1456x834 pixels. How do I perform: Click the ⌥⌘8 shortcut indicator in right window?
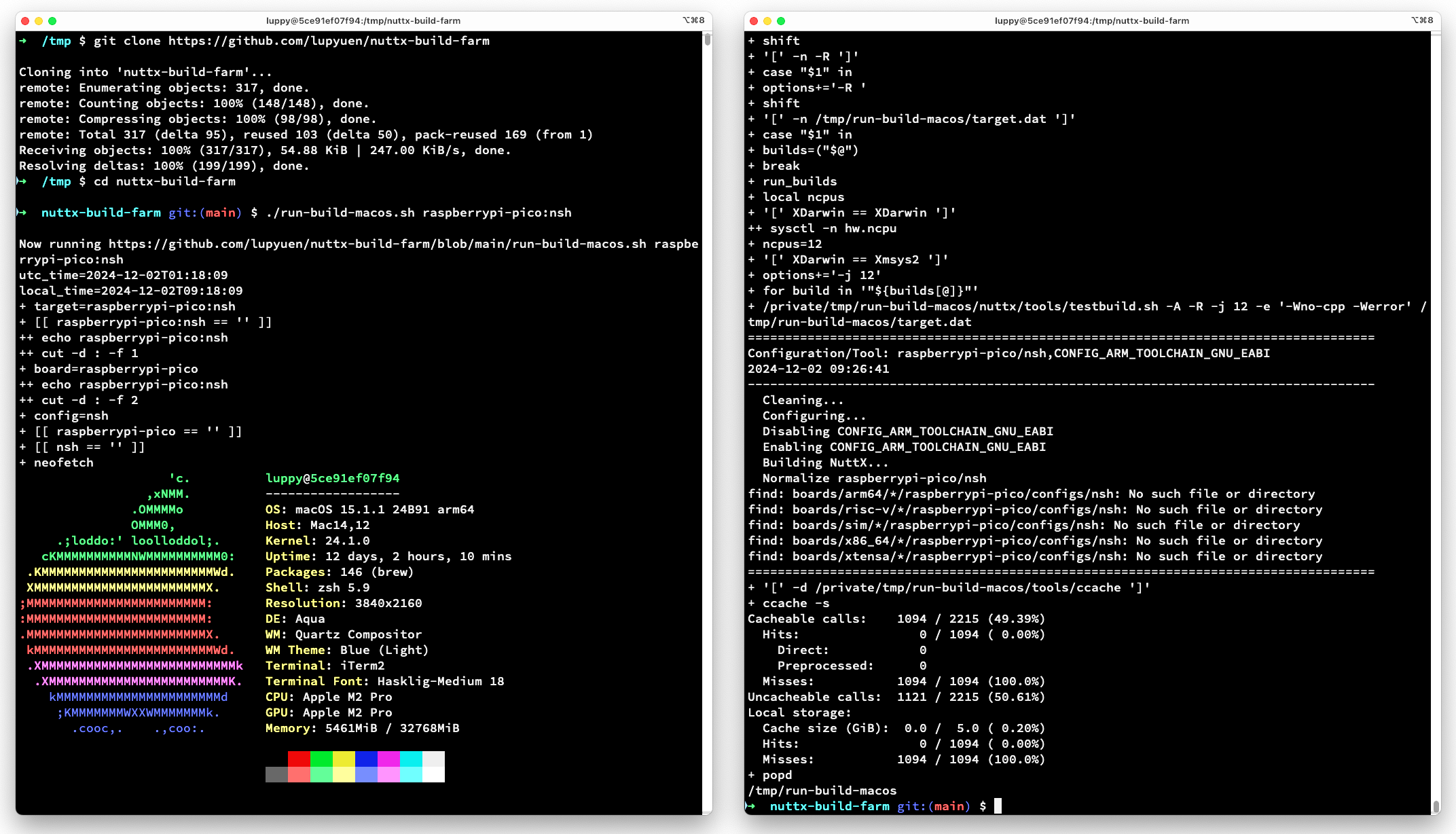tap(1422, 20)
